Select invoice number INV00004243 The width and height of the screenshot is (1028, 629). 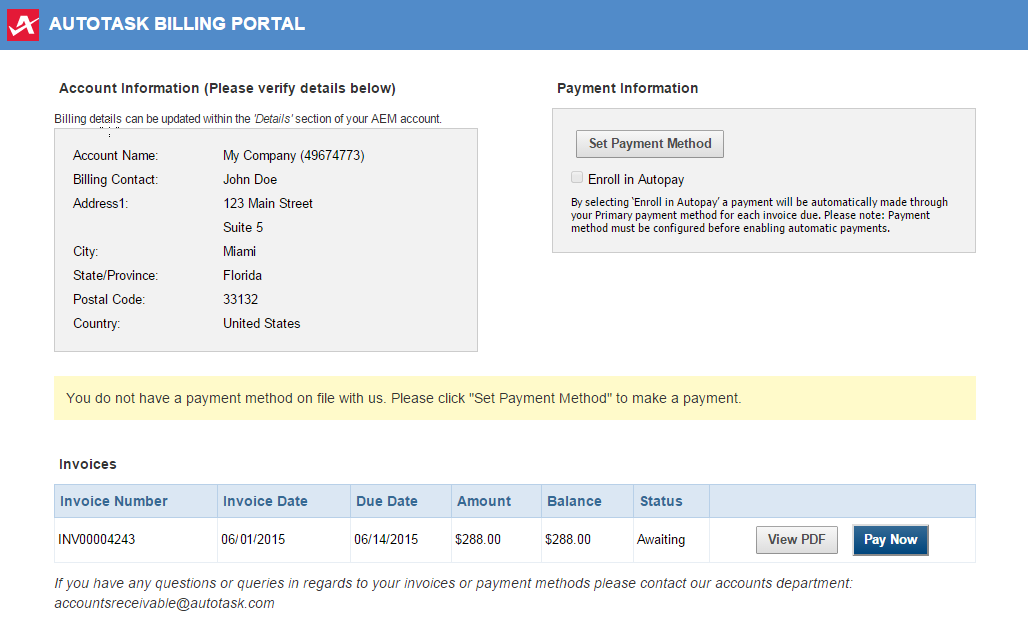[x=96, y=540]
